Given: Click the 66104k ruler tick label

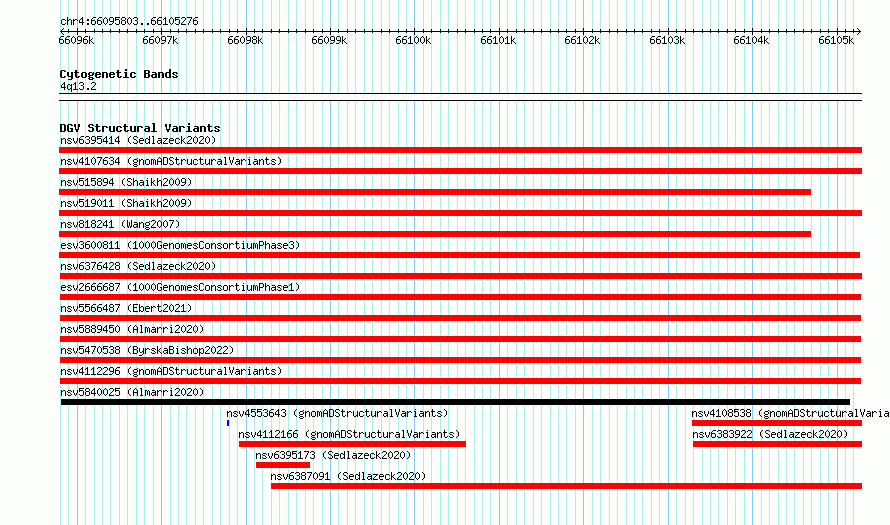Looking at the screenshot, I should click(x=751, y=40).
